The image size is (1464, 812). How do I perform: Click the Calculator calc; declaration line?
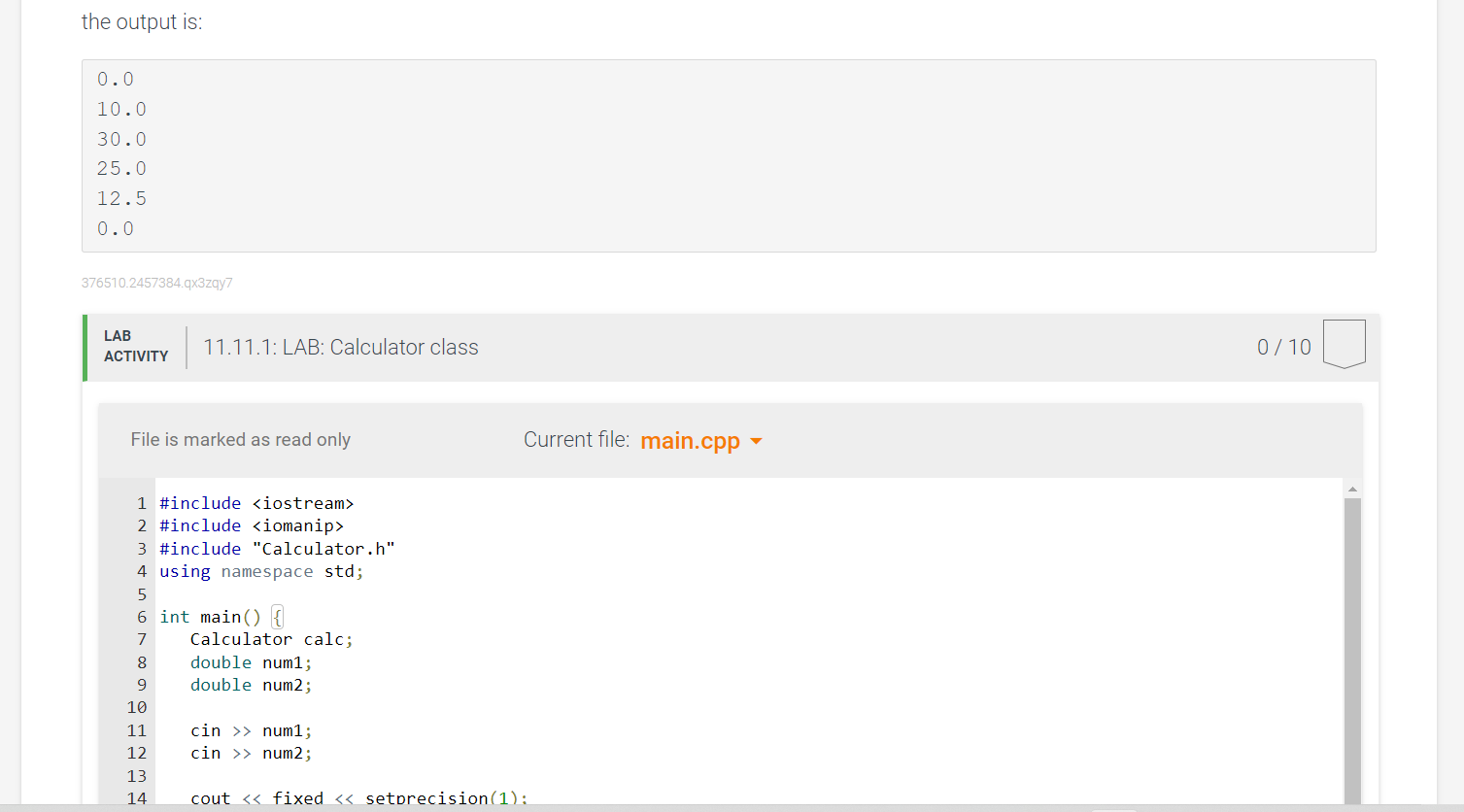click(272, 639)
